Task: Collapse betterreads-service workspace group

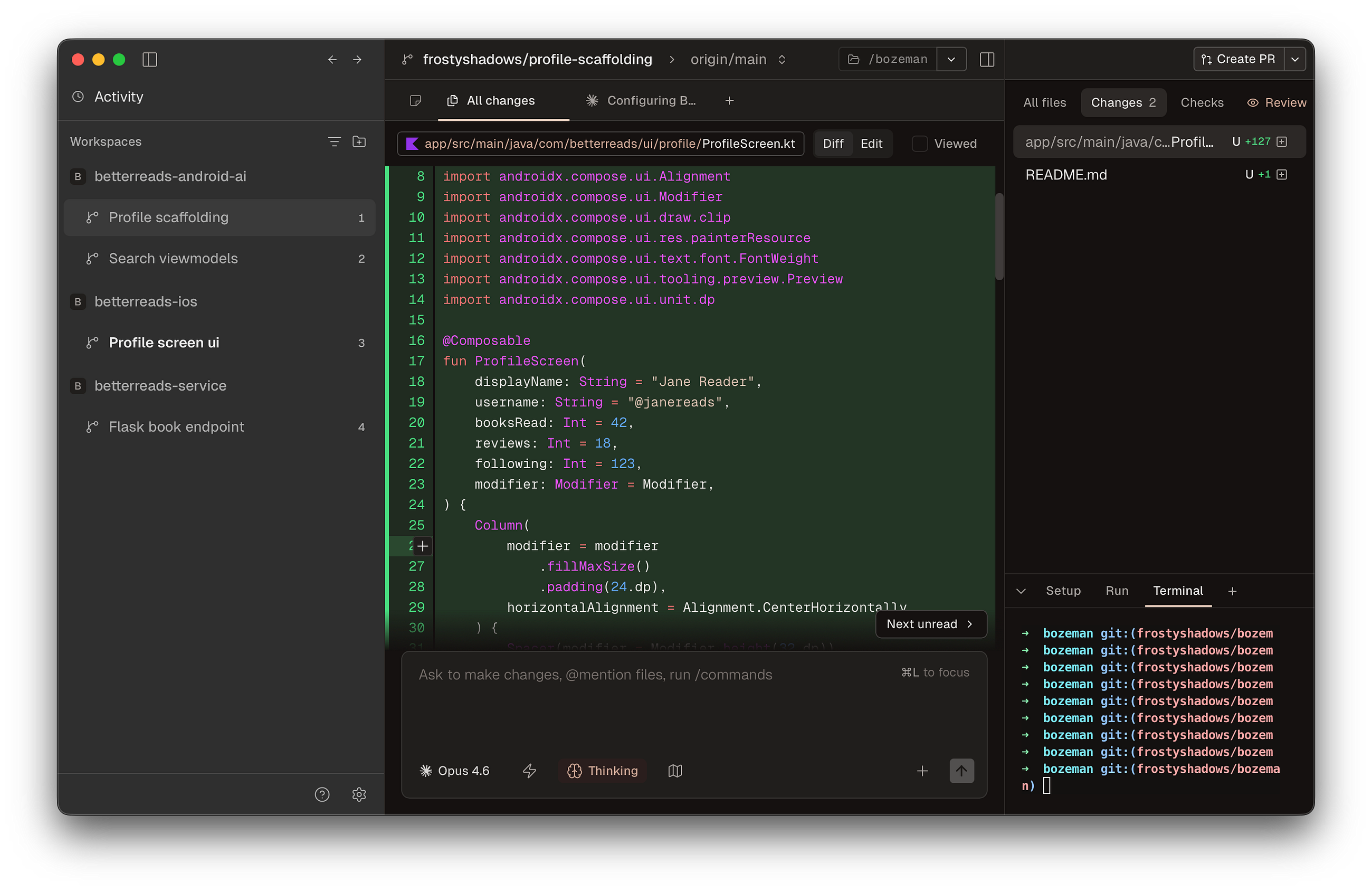Action: pos(160,386)
